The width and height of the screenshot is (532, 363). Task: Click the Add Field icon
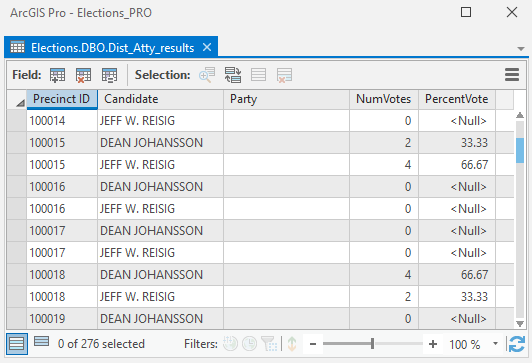tap(57, 75)
